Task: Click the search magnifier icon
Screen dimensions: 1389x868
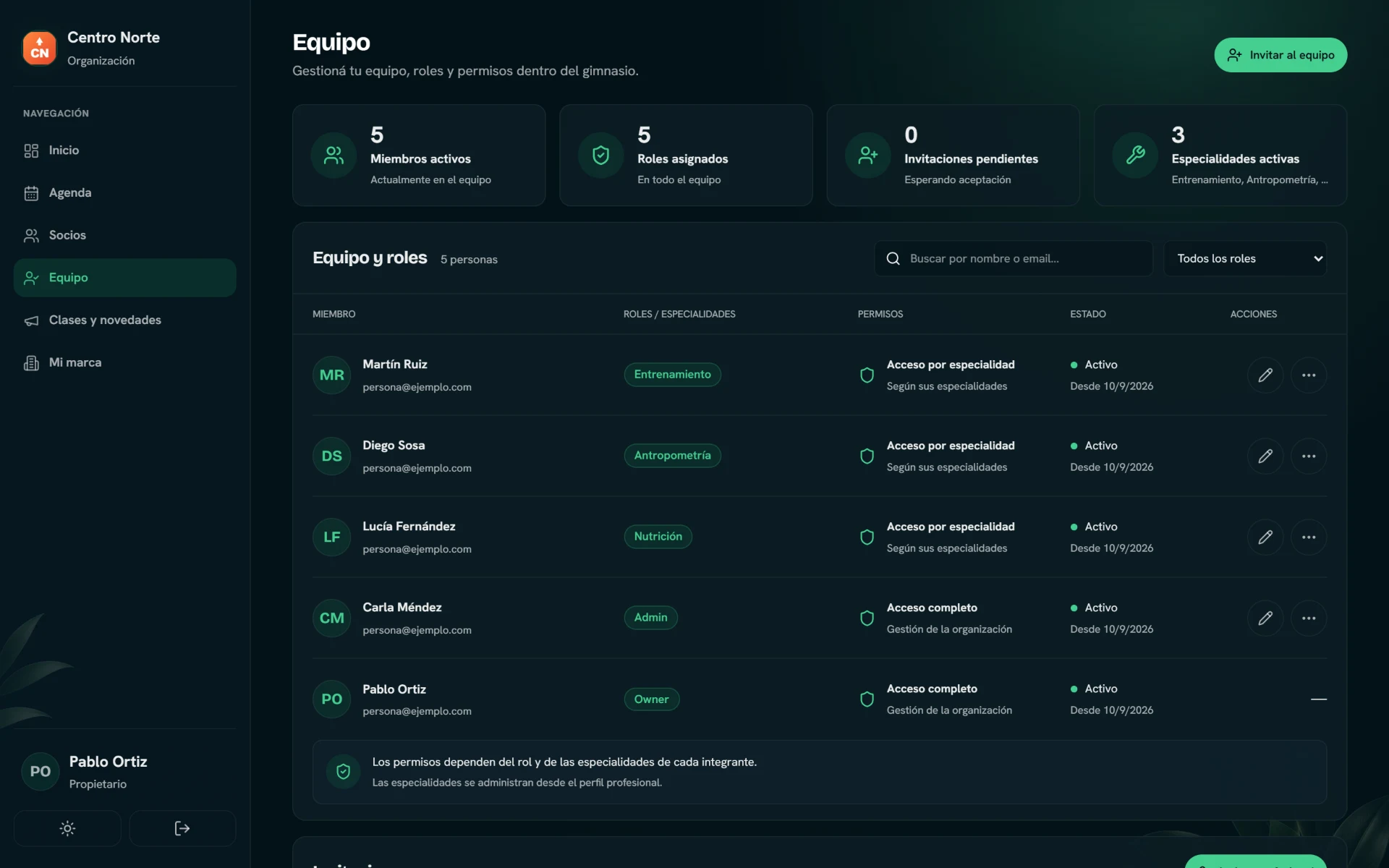Action: tap(893, 258)
